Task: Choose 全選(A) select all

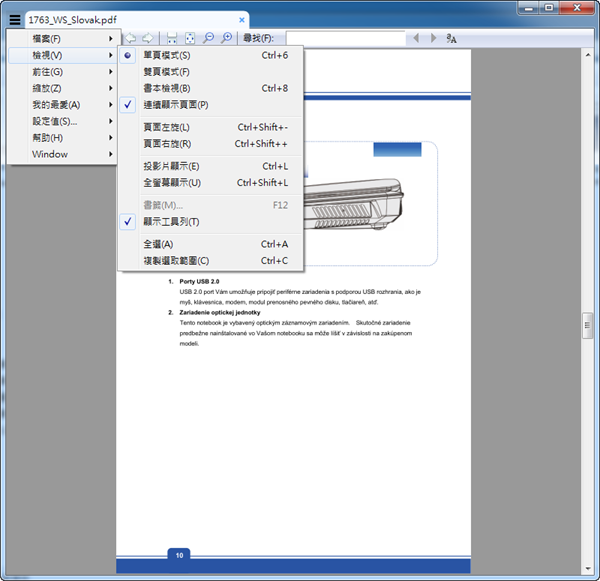Action: pos(210,244)
